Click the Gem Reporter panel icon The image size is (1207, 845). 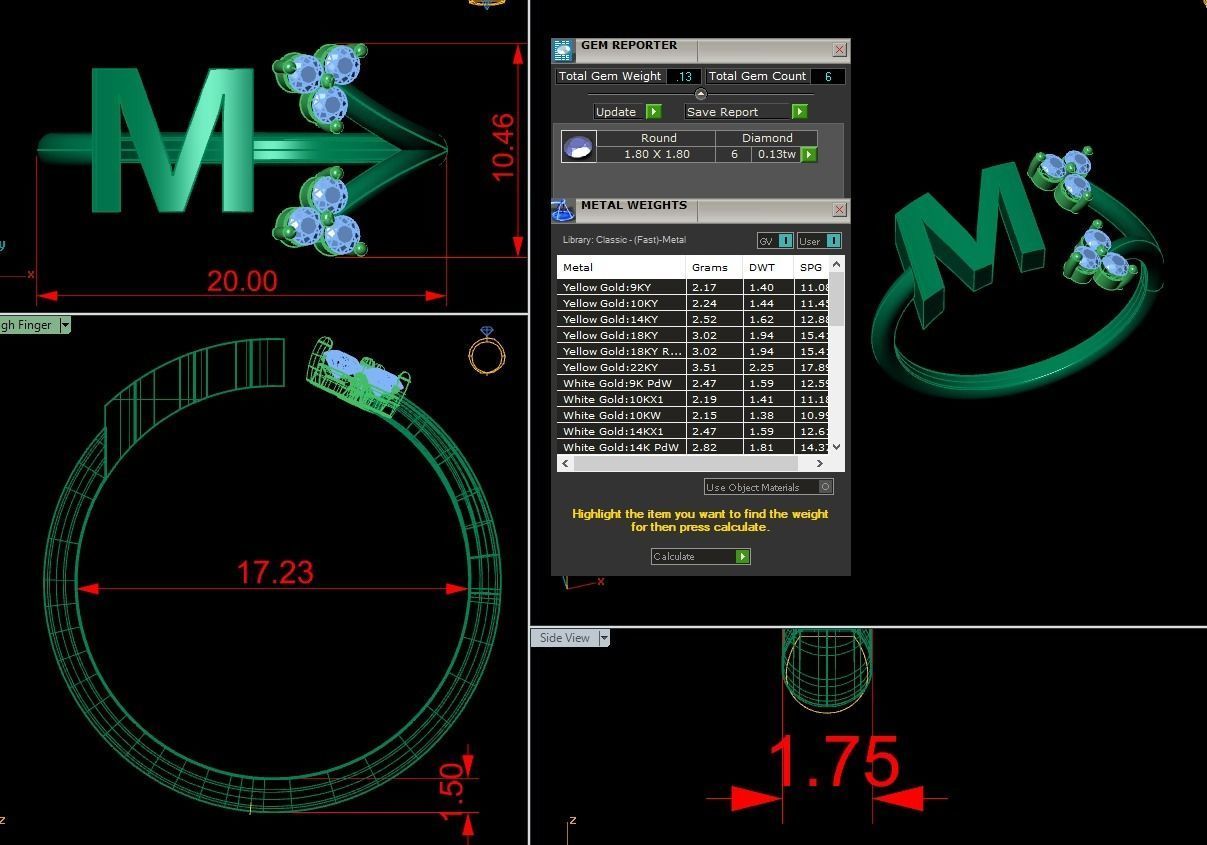(563, 50)
